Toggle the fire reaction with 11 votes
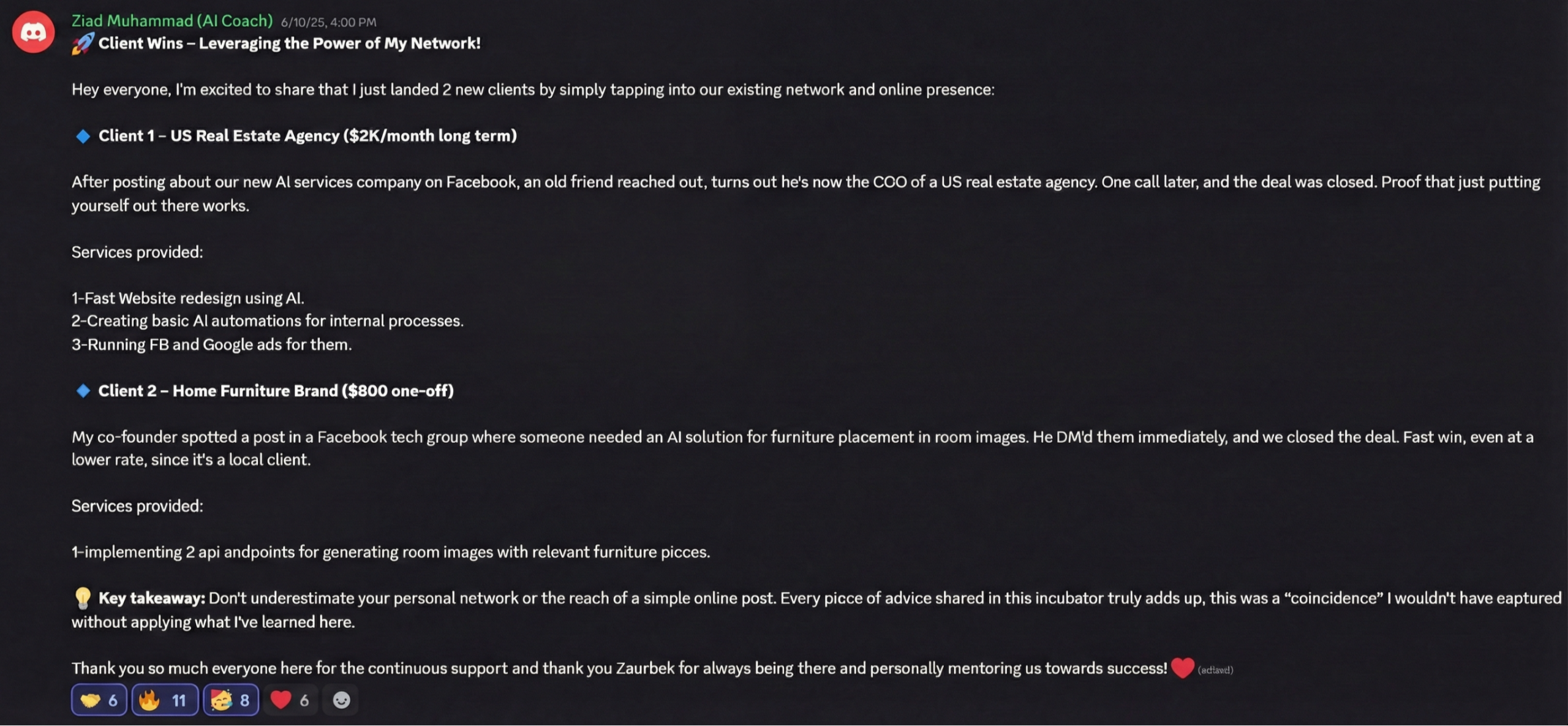 tap(165, 700)
